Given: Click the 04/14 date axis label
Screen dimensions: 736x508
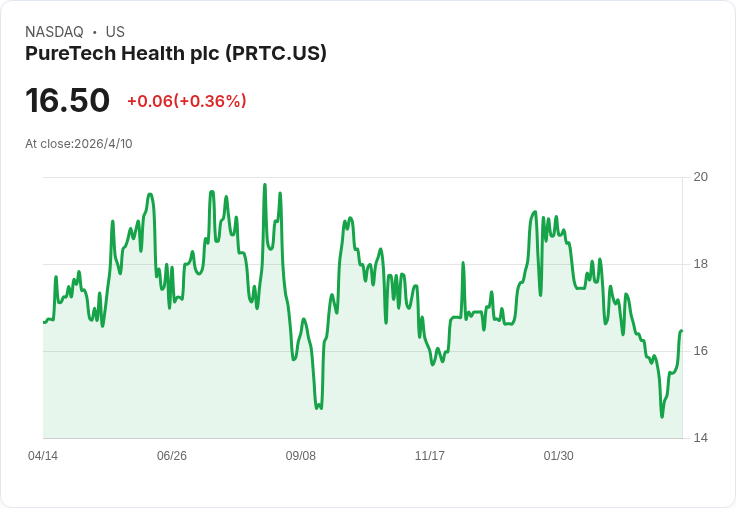Looking at the screenshot, I should coord(43,455).
